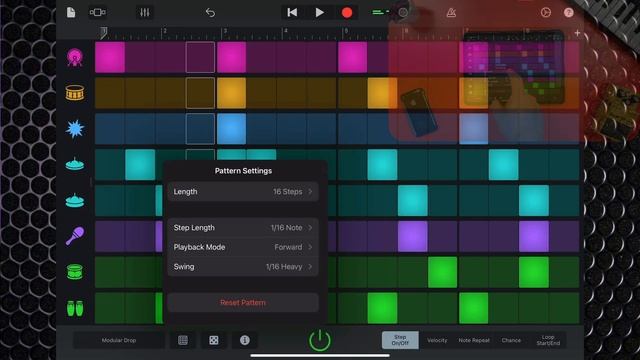Turn off the last lit shaker step
Image resolution: width=640 pixels, height=360 pixels.
pyautogui.click(x=534, y=236)
